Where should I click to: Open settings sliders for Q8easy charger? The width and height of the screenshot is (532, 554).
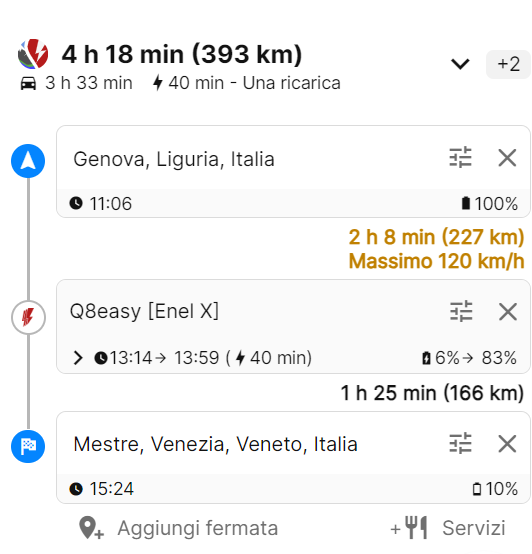(461, 311)
